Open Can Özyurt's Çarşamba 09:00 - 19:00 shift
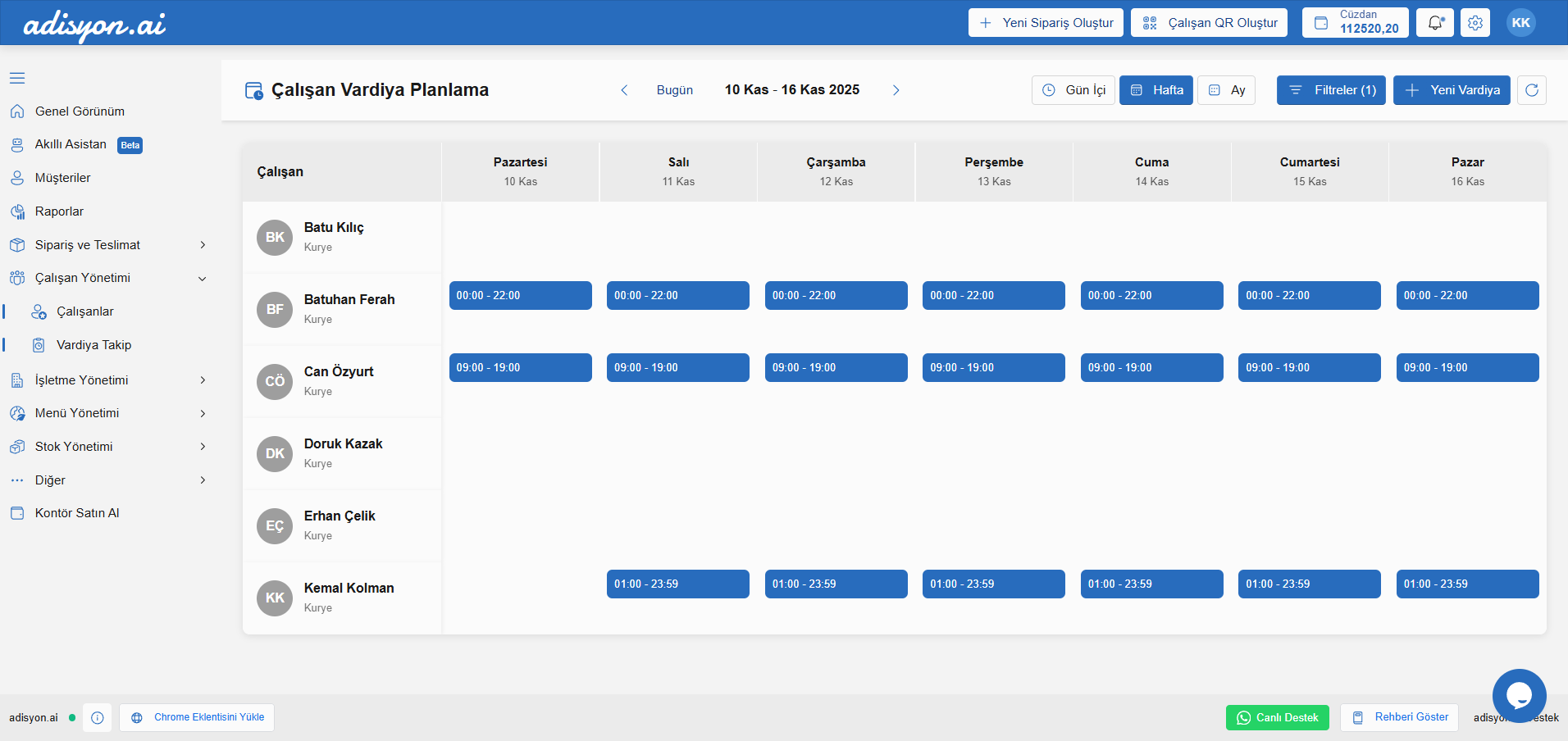The height and width of the screenshot is (741, 1568). tap(836, 368)
